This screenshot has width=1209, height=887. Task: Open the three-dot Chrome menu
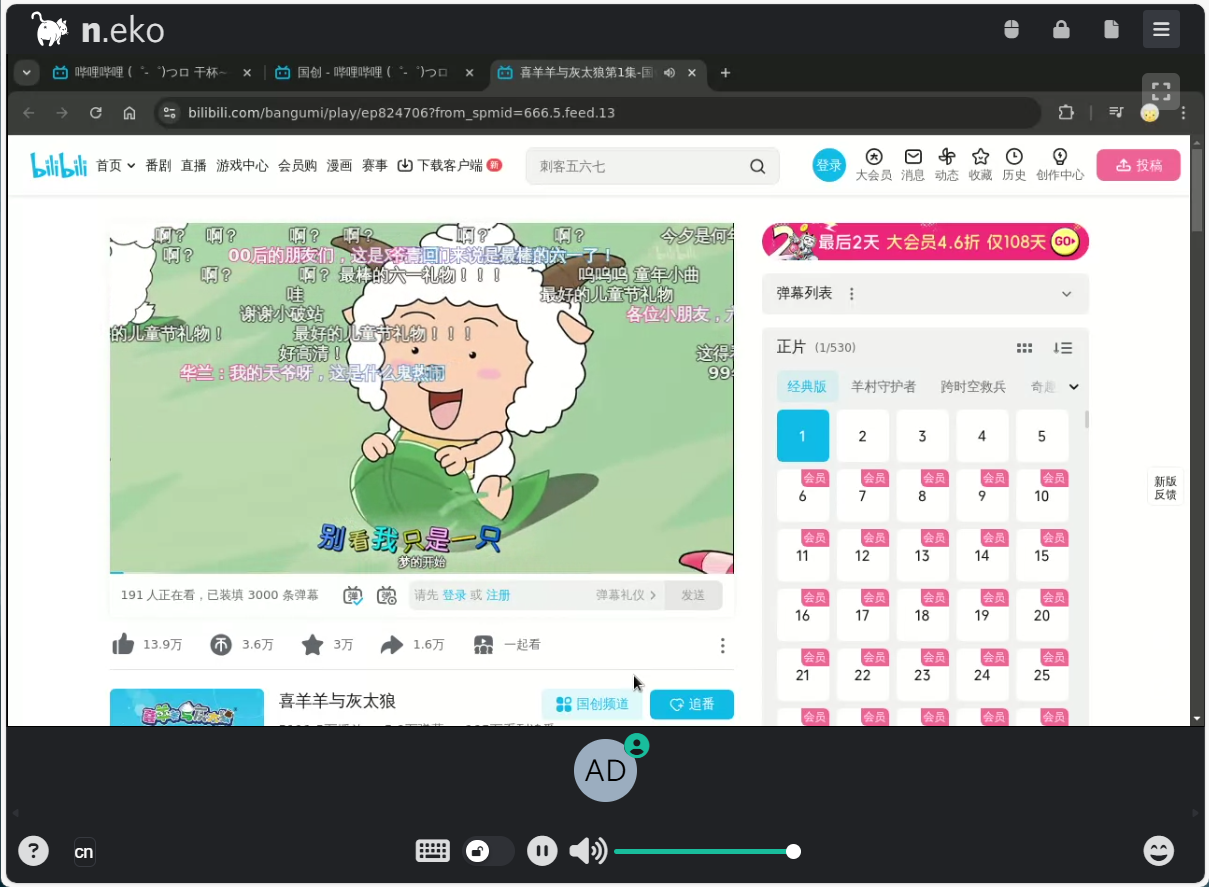pyautogui.click(x=1184, y=113)
